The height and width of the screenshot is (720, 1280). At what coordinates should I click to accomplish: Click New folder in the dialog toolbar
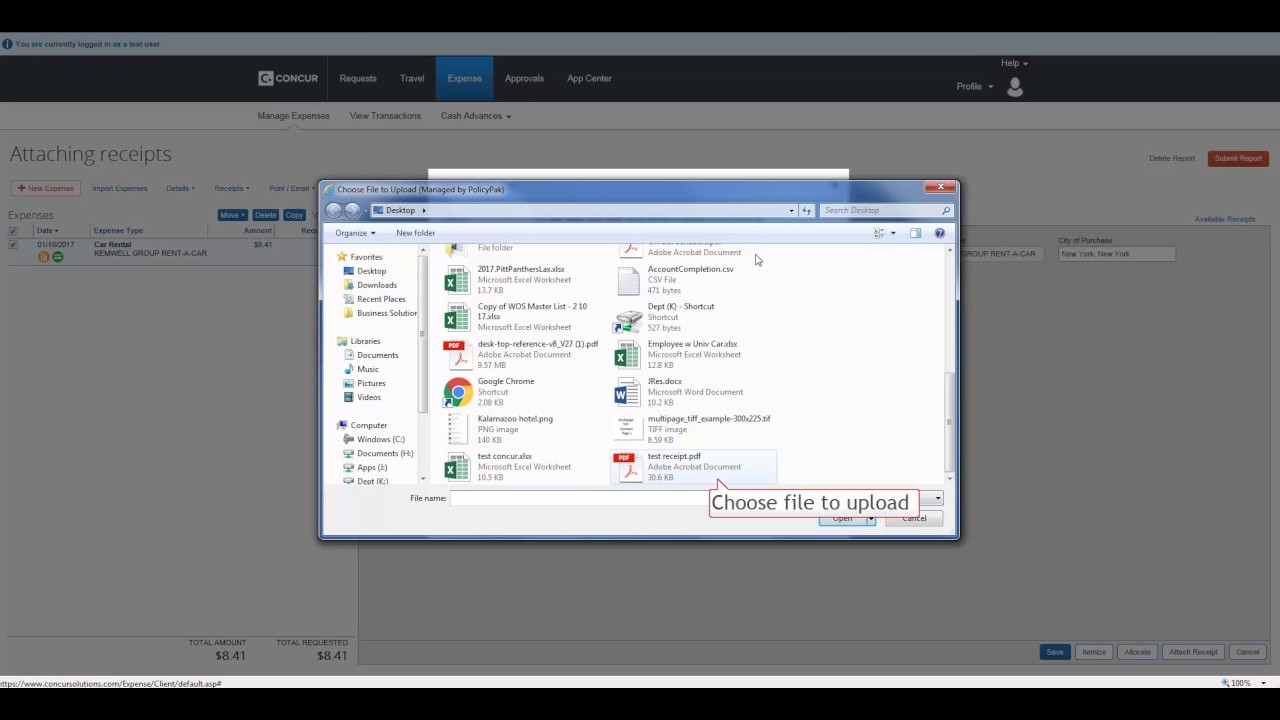click(415, 233)
